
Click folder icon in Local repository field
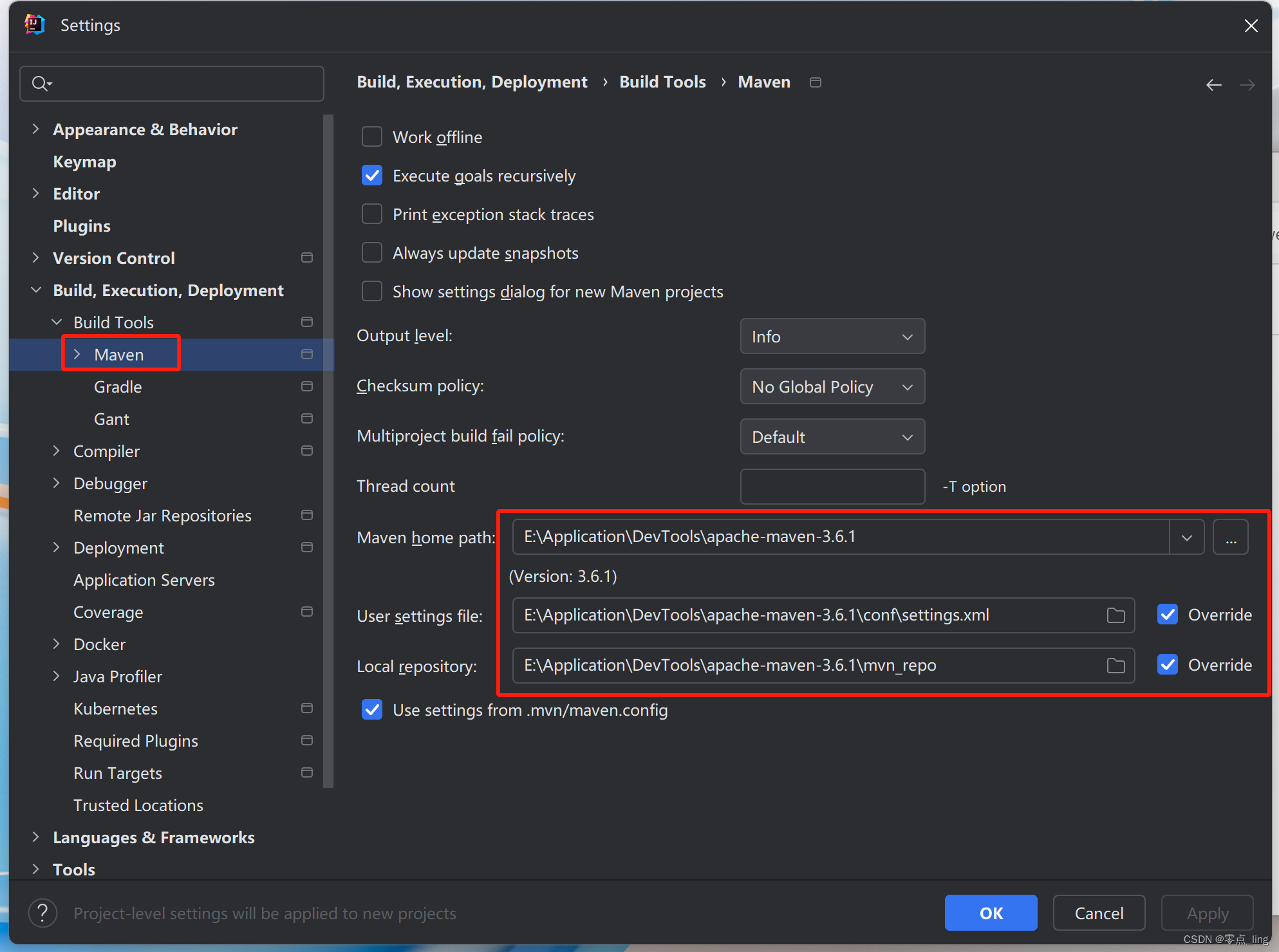coord(1116,666)
